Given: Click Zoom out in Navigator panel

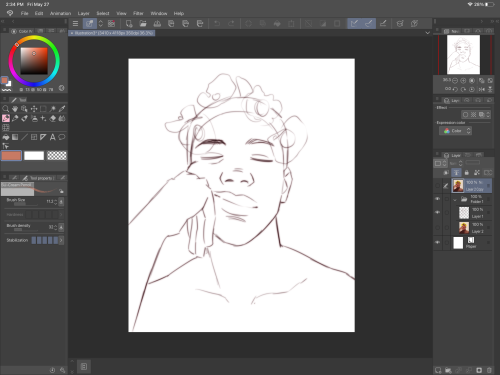Looking at the screenshot, I should coord(455,81).
